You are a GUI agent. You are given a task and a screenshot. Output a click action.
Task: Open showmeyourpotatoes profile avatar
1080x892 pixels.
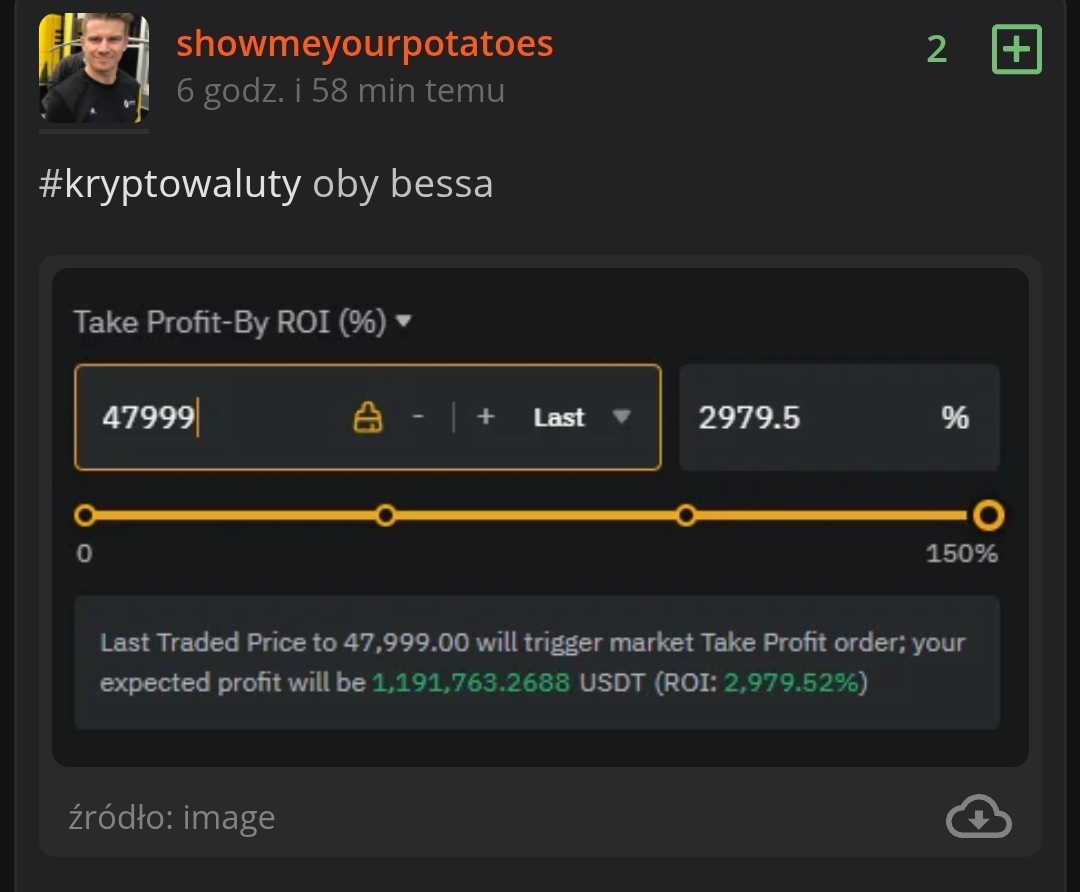tap(93, 69)
